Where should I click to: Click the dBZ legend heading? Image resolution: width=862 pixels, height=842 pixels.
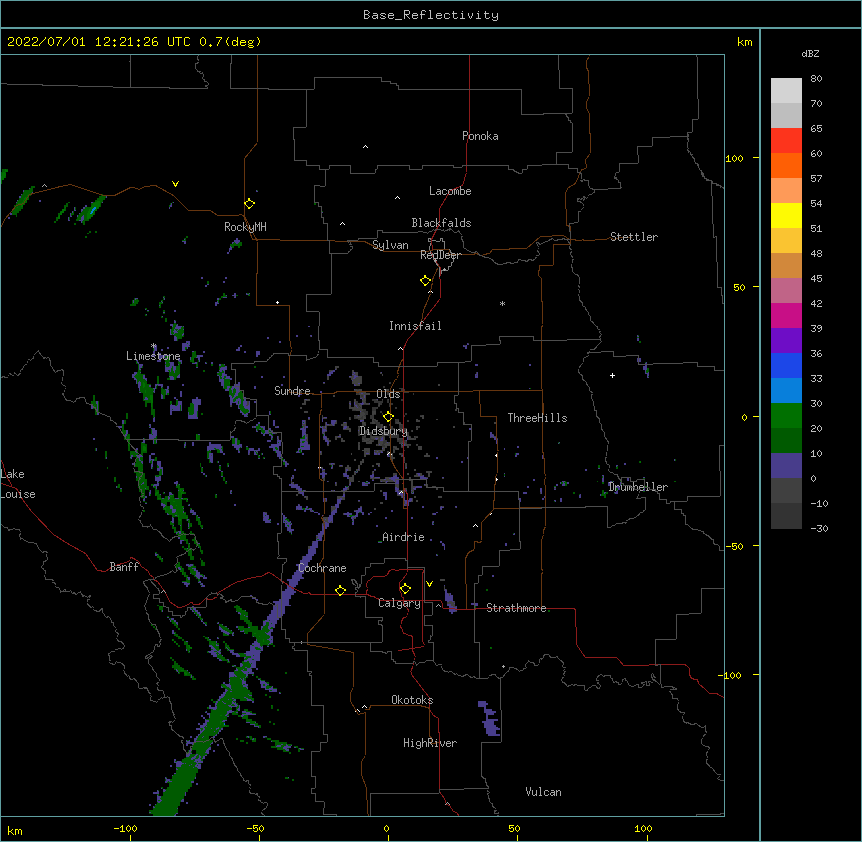click(x=810, y=53)
